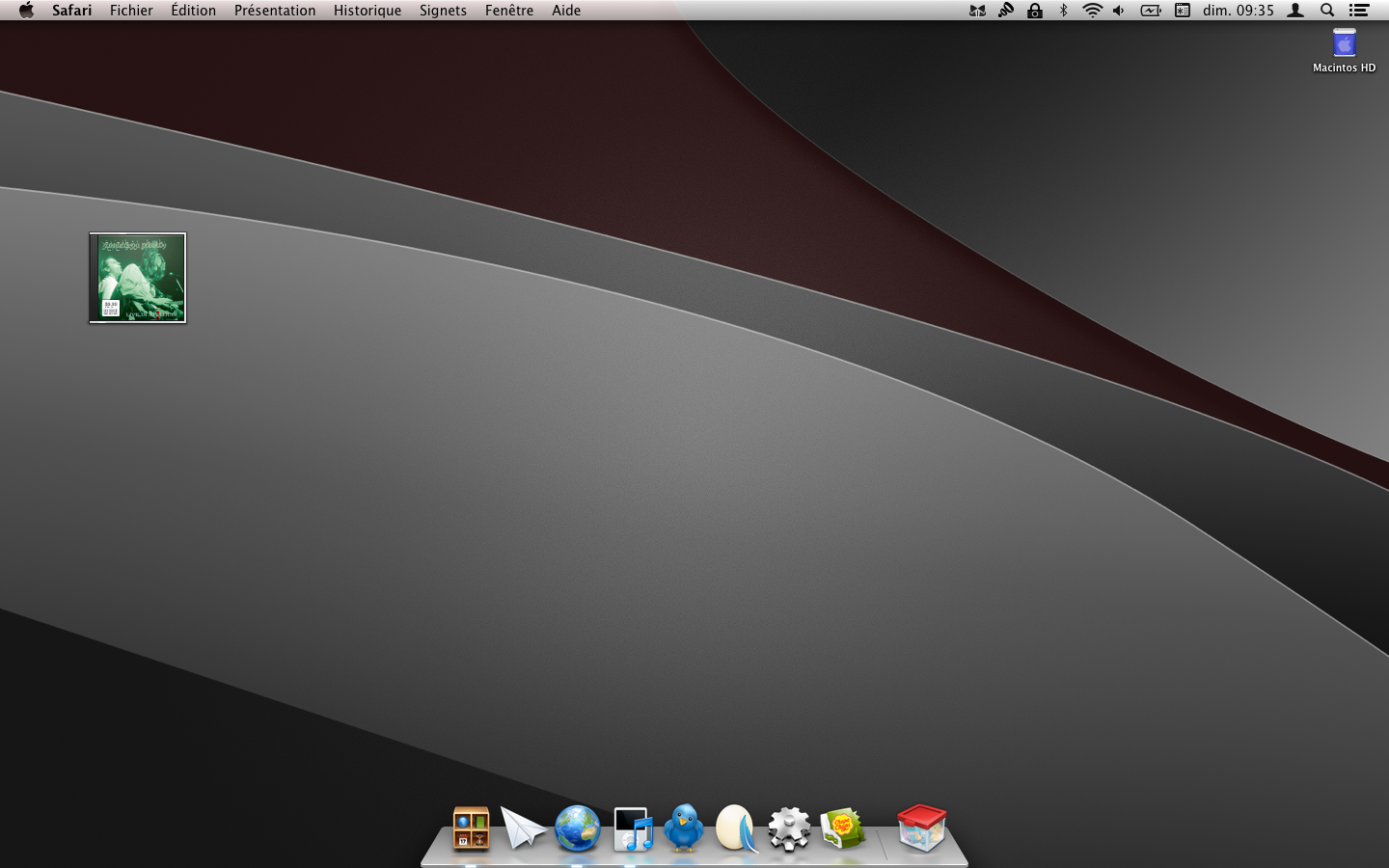This screenshot has height=868, width=1389.
Task: Open the Historique menu
Action: [x=368, y=11]
